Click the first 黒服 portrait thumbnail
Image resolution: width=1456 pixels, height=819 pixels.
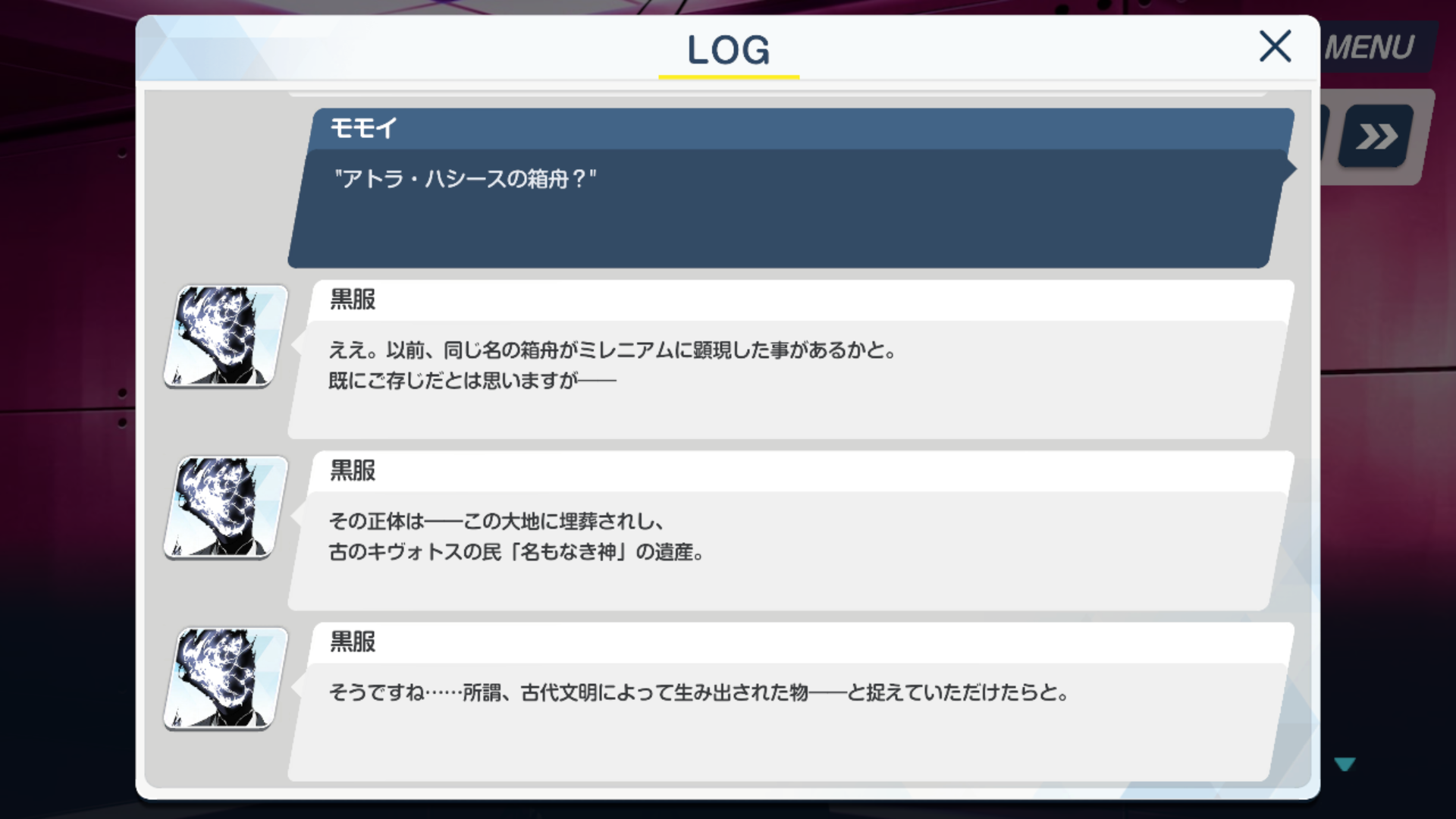click(x=225, y=336)
